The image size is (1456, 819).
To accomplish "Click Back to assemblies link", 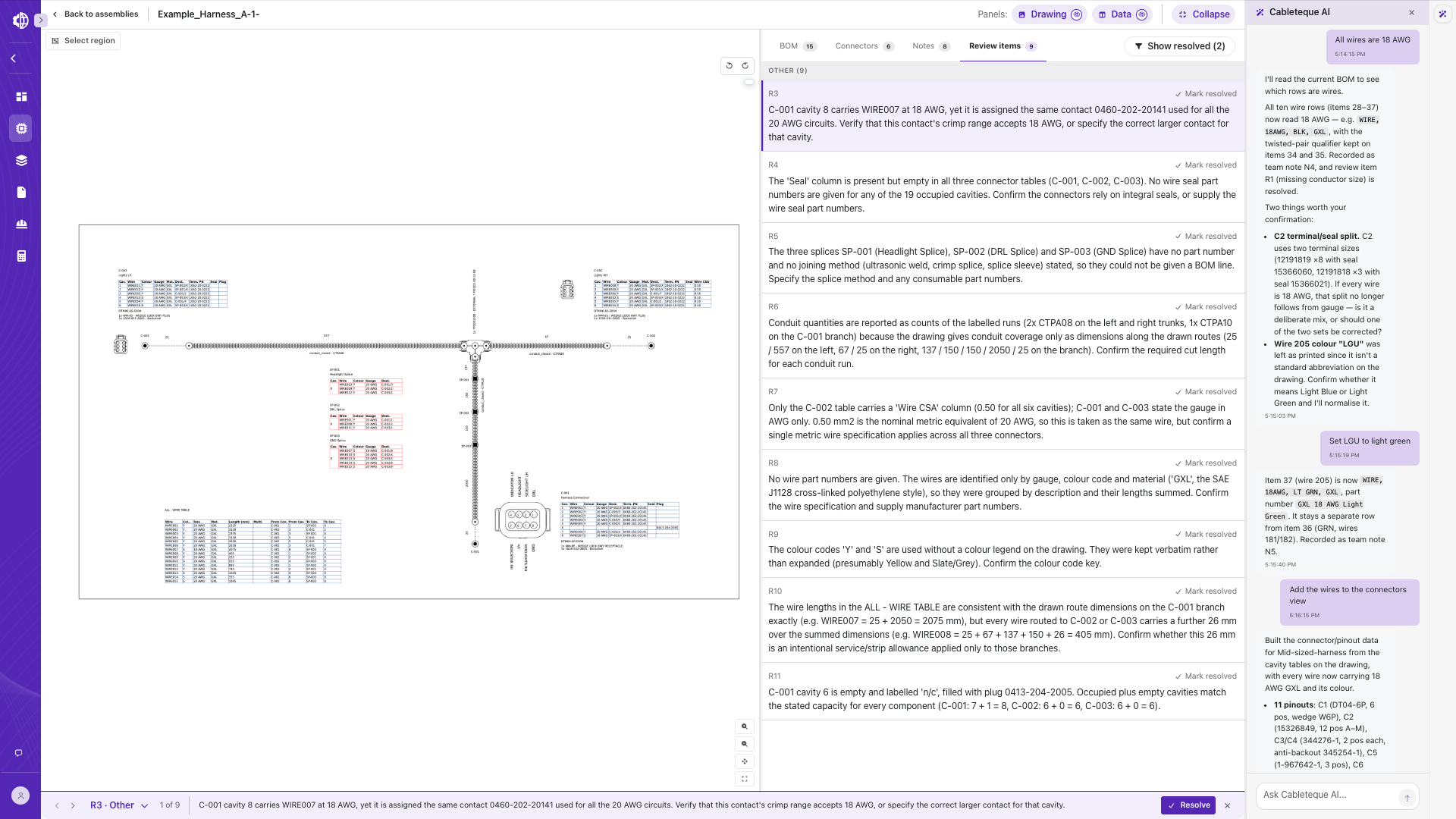I will (96, 14).
